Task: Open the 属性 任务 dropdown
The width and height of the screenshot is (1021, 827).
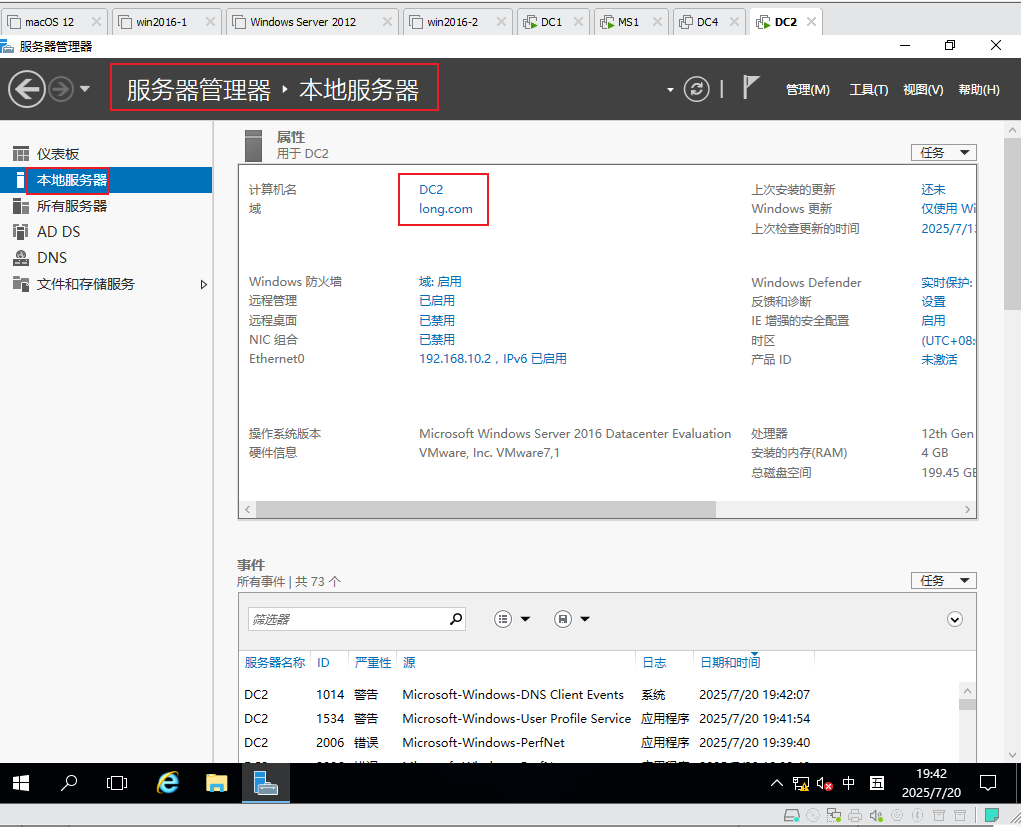Action: (944, 152)
